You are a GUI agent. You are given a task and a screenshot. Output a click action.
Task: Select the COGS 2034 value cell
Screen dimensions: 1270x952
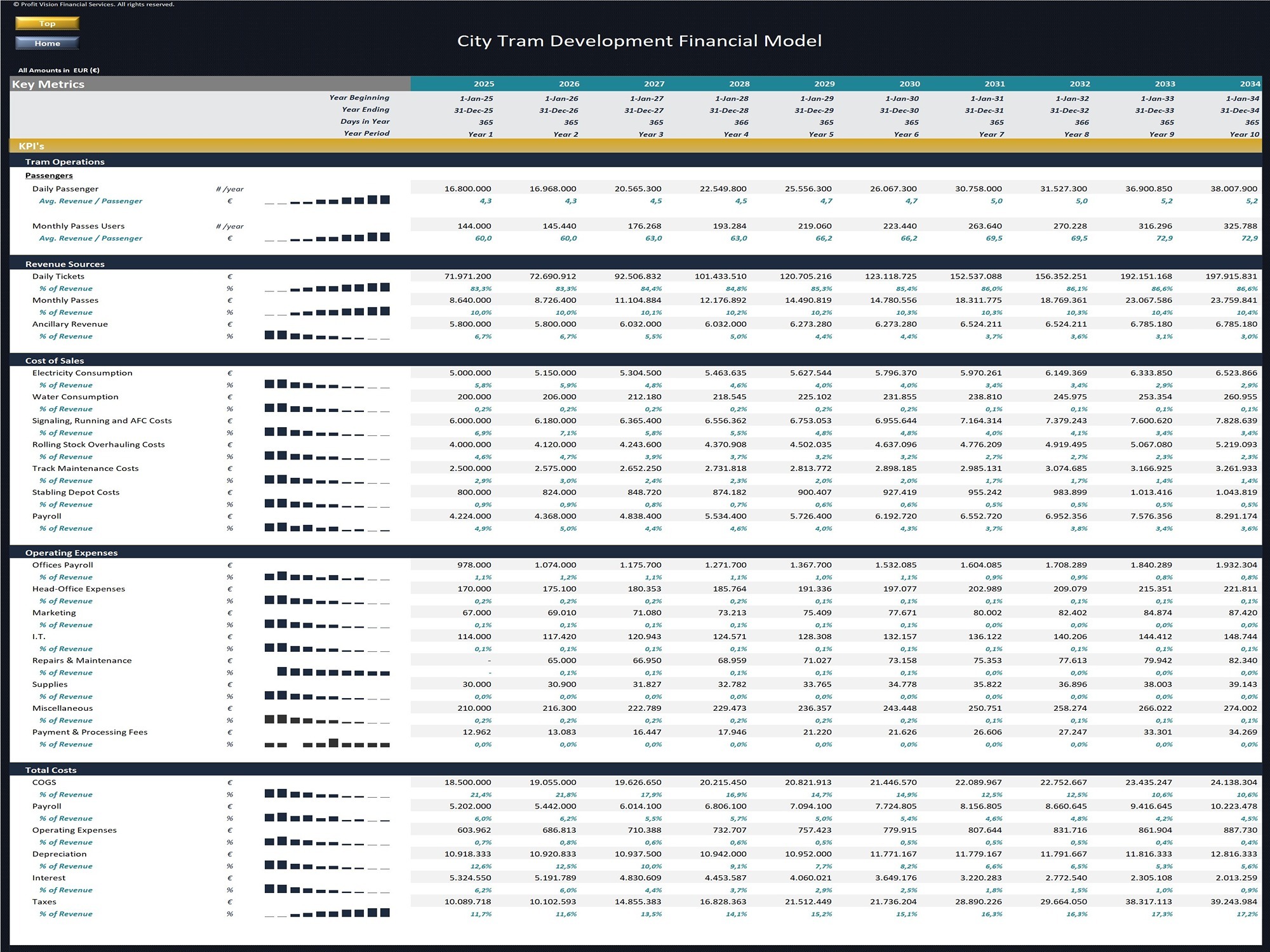(x=1233, y=782)
